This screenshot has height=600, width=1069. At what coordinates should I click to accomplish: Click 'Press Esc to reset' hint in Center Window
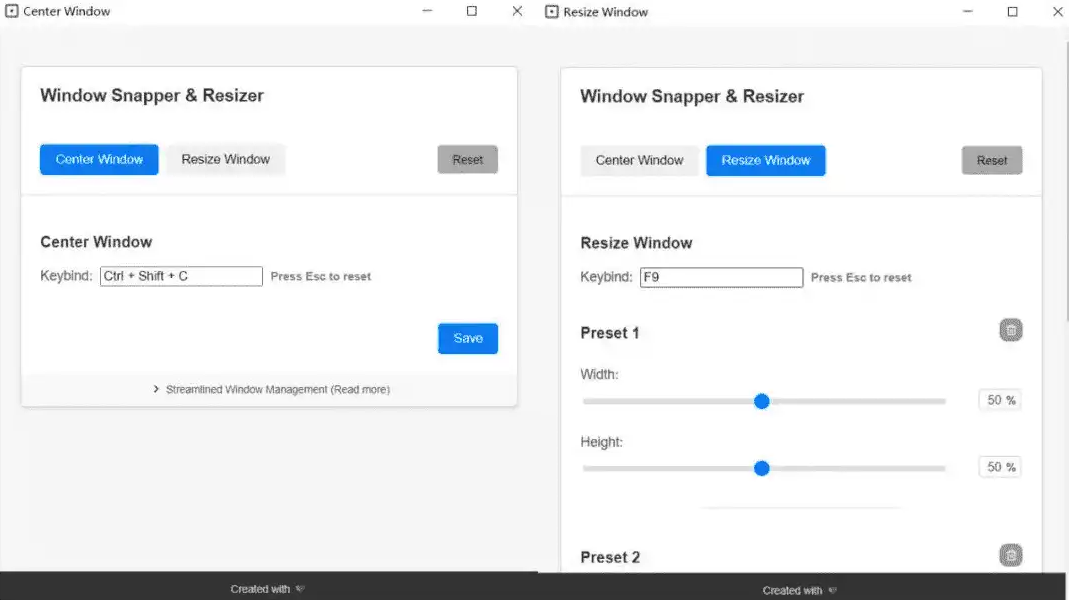click(320, 276)
